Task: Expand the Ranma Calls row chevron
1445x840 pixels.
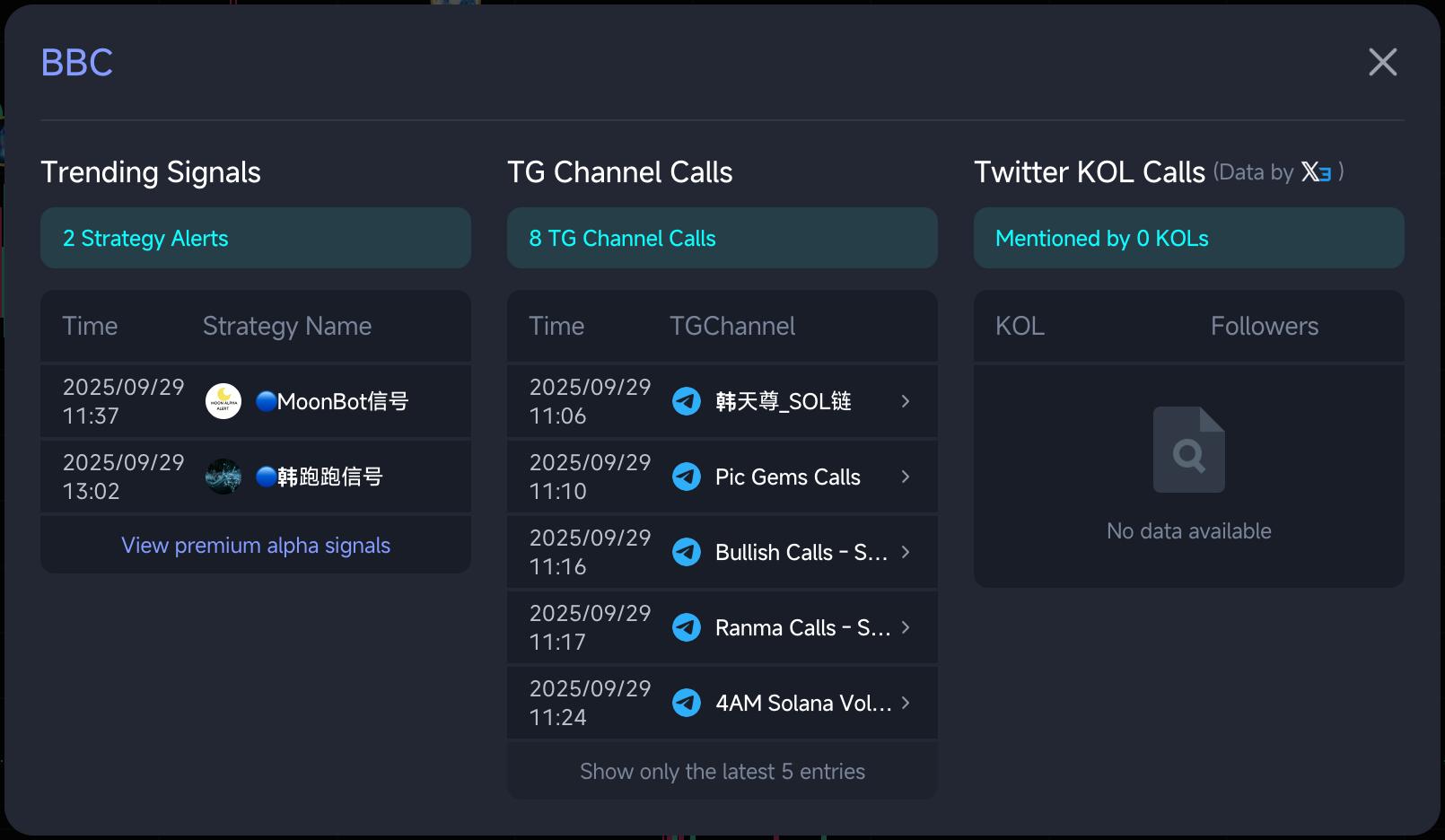Action: (906, 627)
